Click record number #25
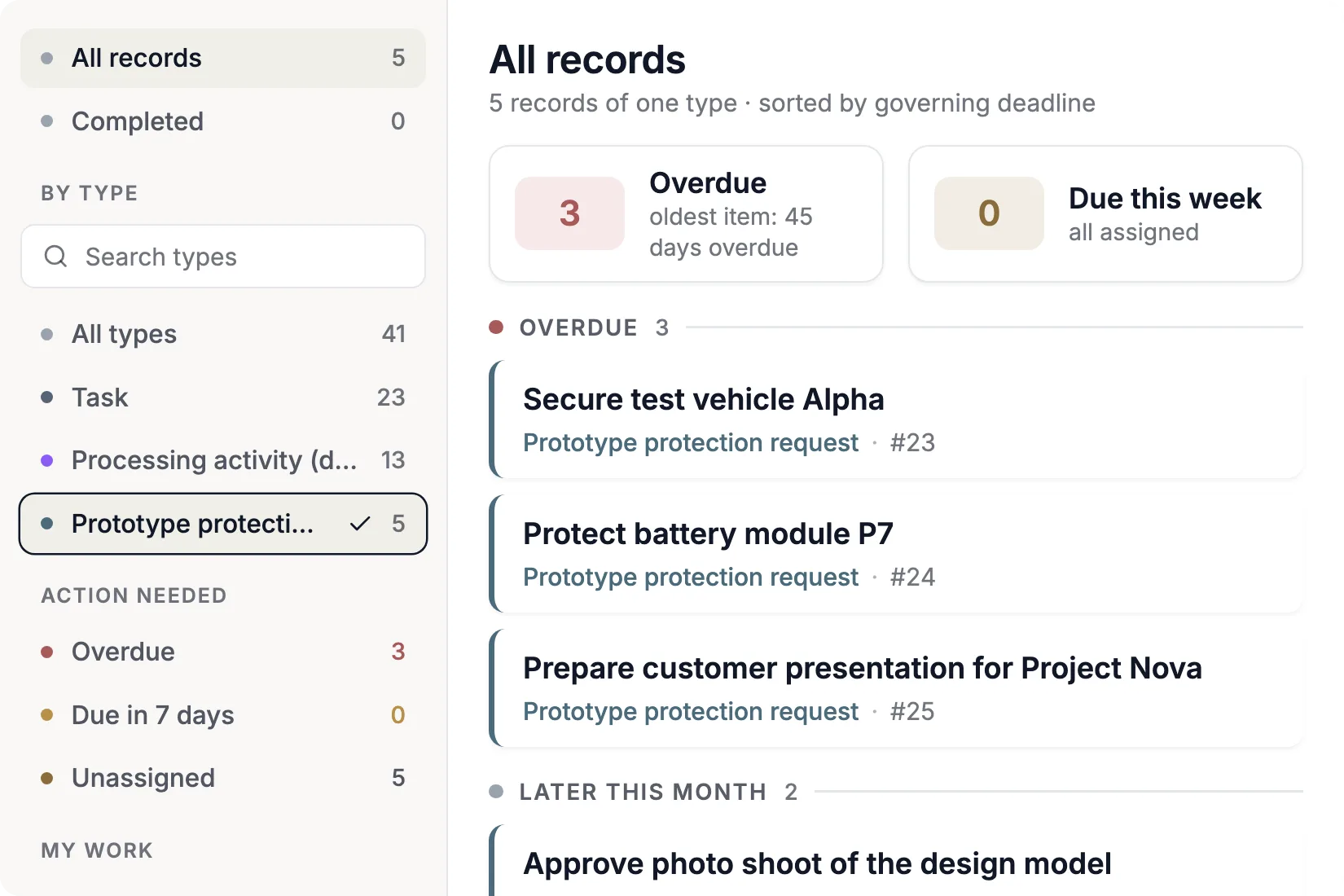This screenshot has width=1344, height=896. click(x=912, y=712)
